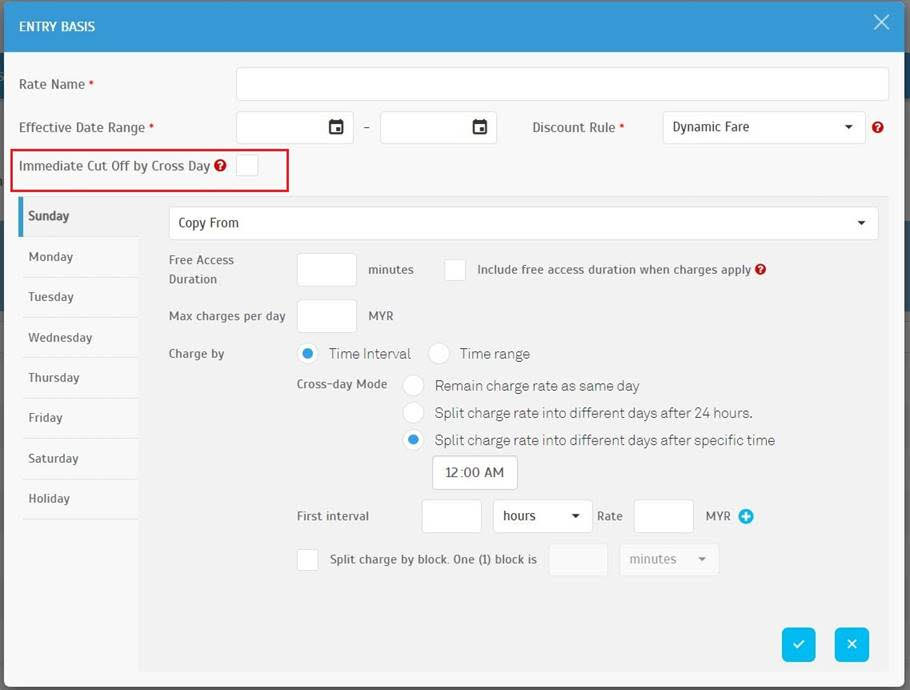
Task: Cancel with the blue X button
Action: (851, 644)
